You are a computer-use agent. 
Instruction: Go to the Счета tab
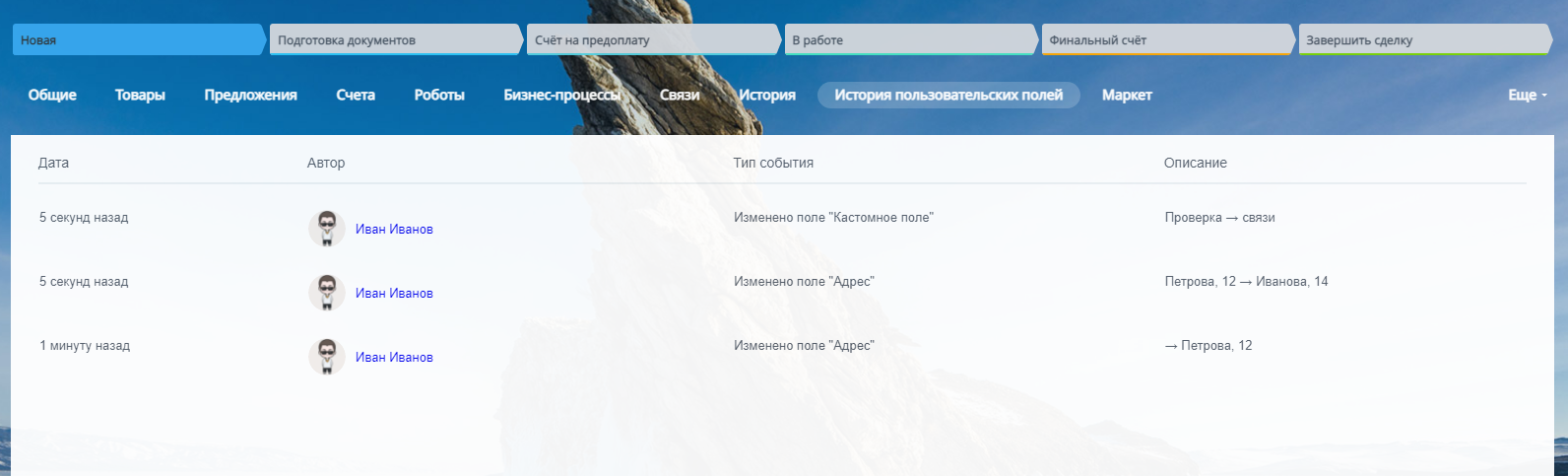click(356, 96)
